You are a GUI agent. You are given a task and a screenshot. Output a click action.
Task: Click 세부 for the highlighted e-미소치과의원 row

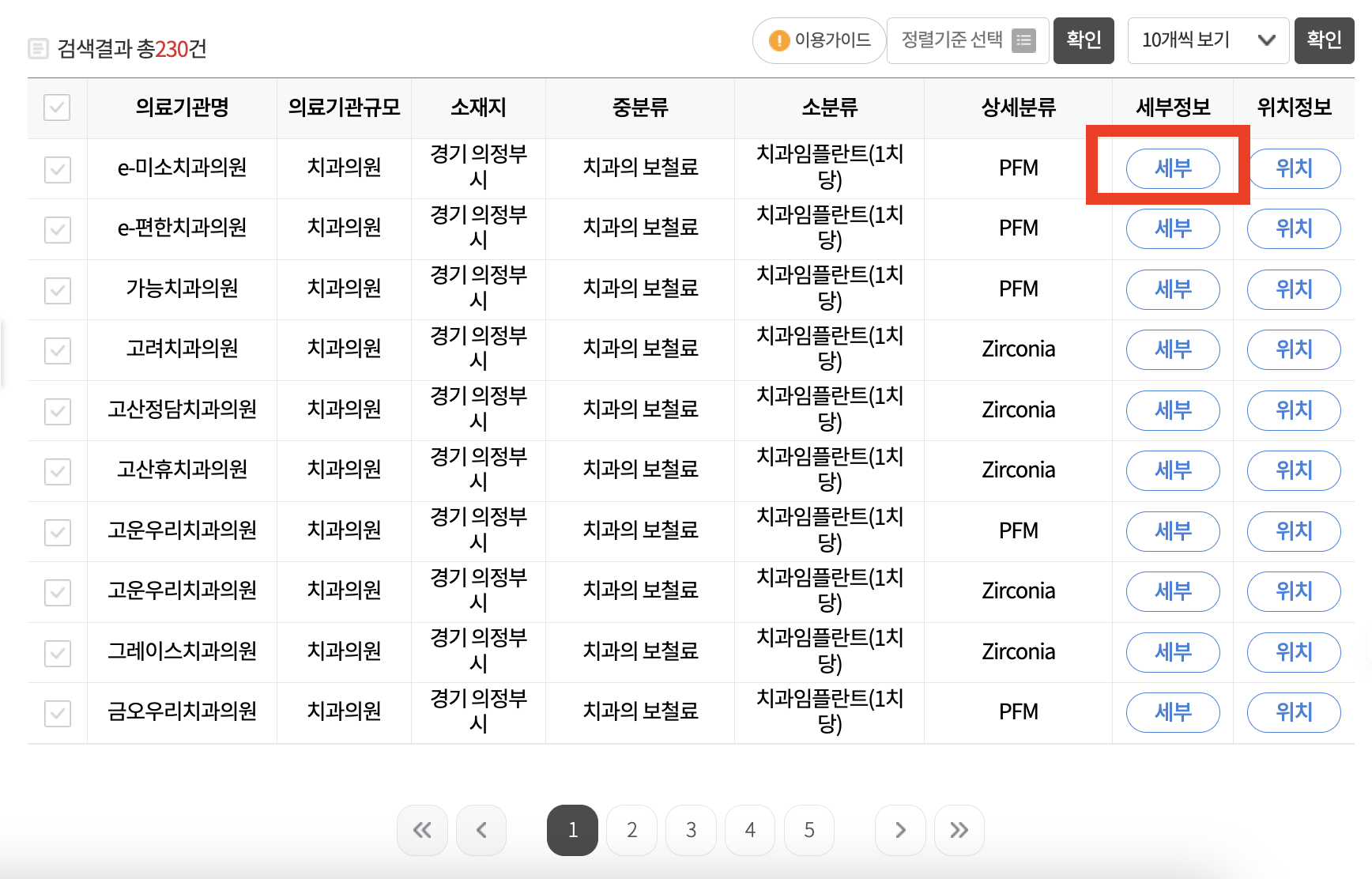[1173, 168]
